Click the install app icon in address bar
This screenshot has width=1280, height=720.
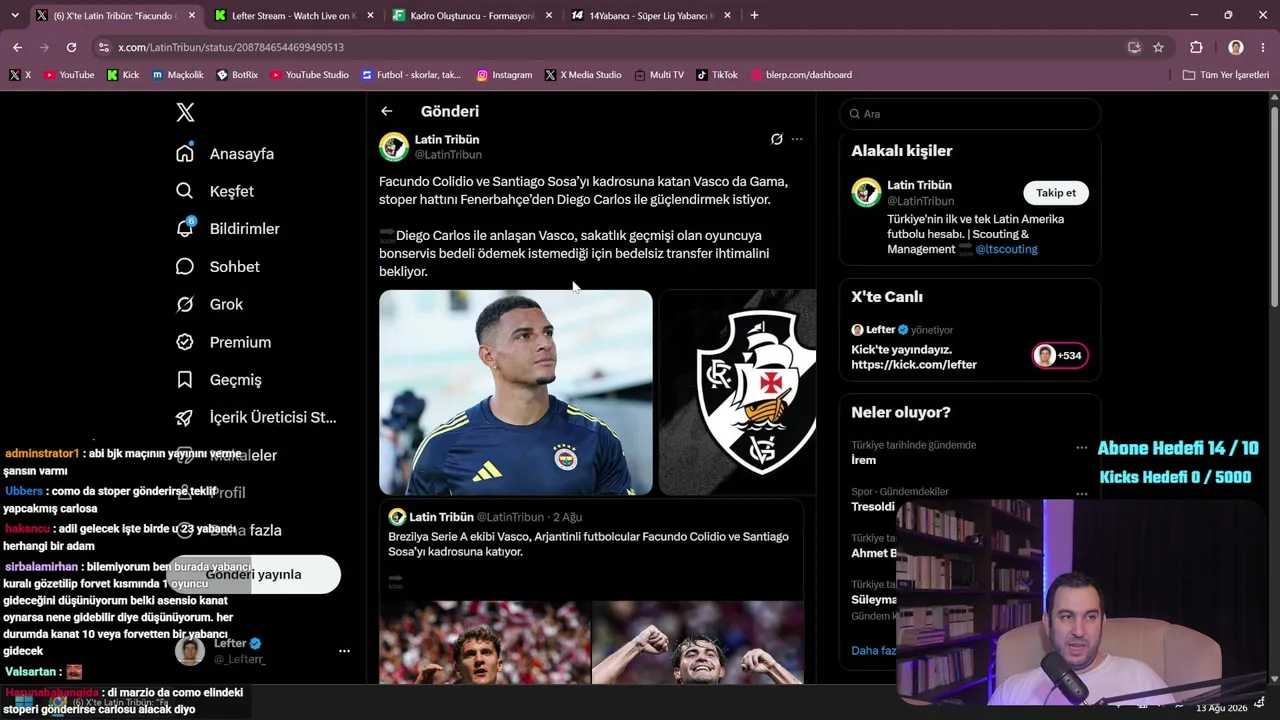pos(1134,47)
